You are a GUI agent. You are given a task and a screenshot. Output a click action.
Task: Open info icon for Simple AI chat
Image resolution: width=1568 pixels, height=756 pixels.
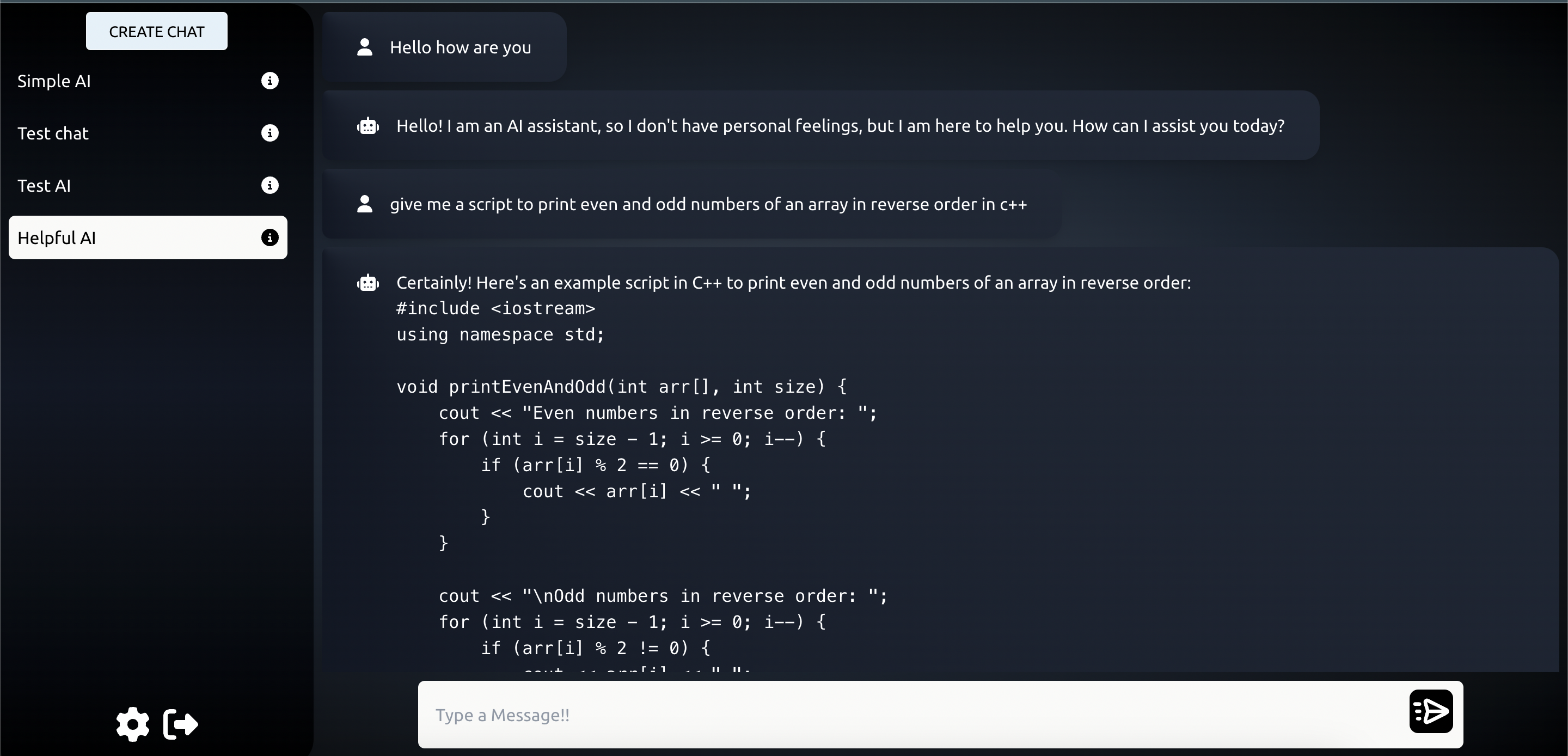pos(269,81)
